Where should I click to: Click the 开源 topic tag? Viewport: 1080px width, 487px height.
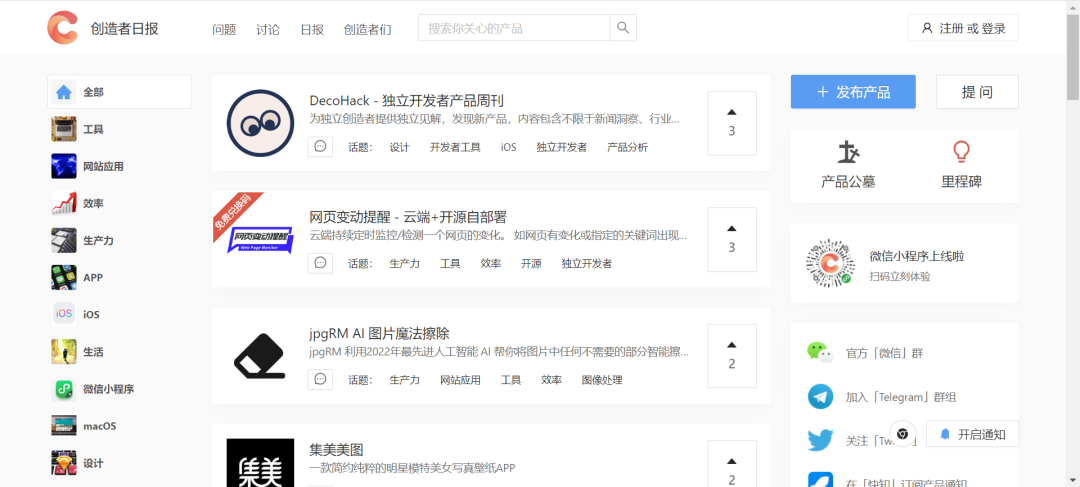click(x=531, y=263)
